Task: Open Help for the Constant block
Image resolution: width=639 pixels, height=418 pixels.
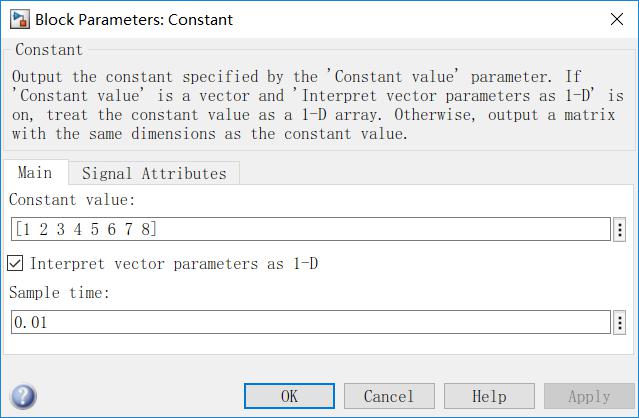Action: click(489, 396)
